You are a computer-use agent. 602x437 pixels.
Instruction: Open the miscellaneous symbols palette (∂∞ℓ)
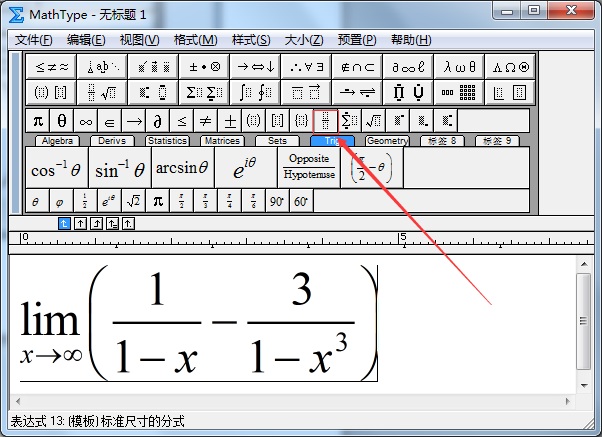coord(409,67)
